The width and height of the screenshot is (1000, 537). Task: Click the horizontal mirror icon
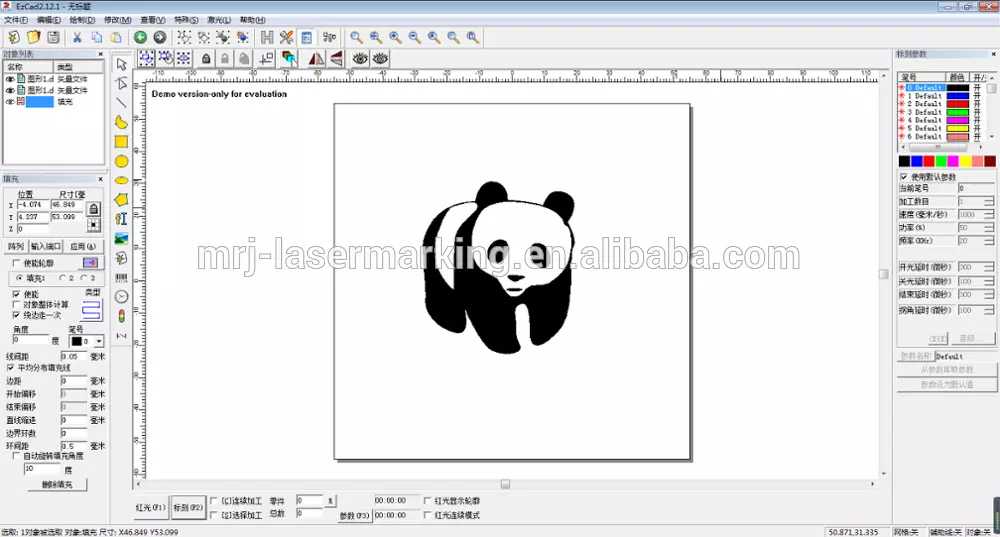(317, 59)
